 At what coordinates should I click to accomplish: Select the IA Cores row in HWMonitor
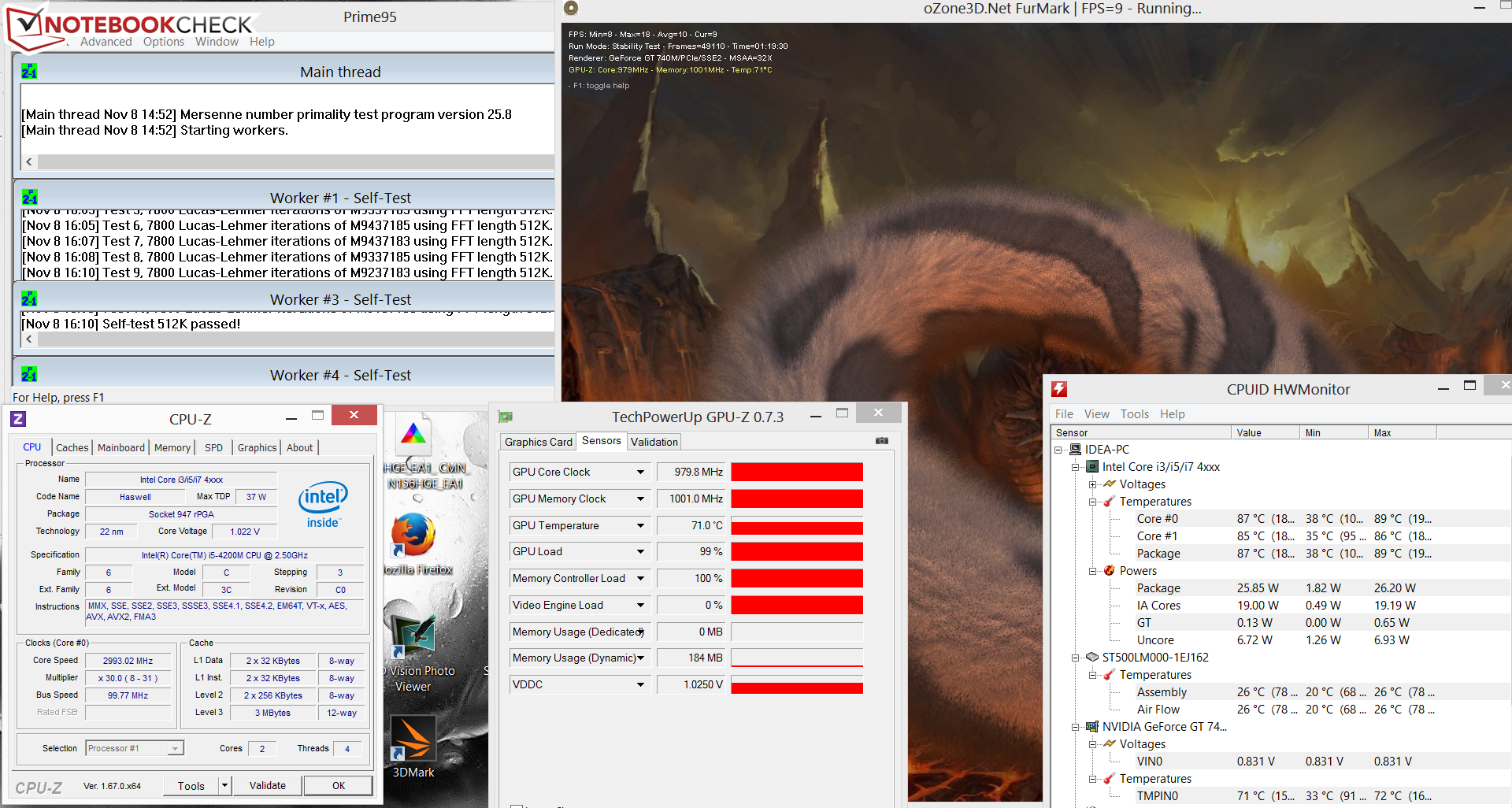pos(1281,606)
